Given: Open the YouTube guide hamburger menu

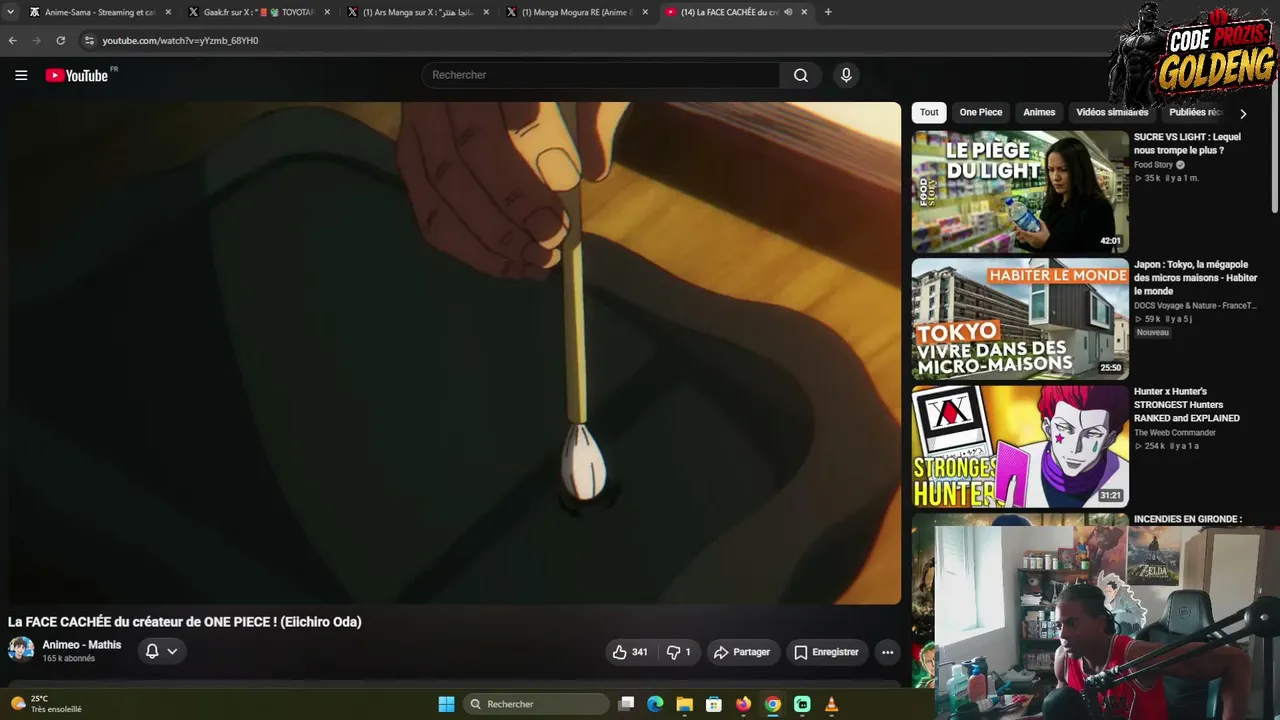Looking at the screenshot, I should [x=21, y=75].
